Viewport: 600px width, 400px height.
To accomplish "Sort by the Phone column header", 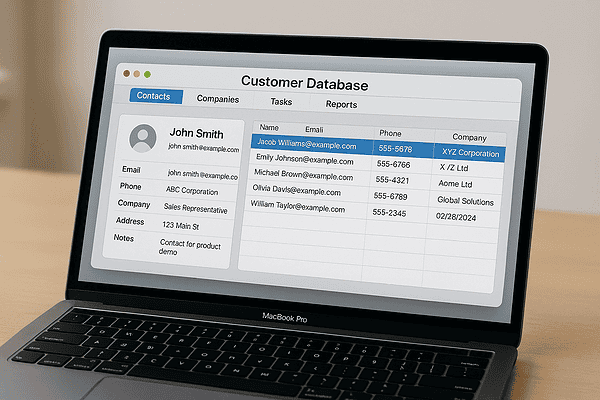I will 390,133.
